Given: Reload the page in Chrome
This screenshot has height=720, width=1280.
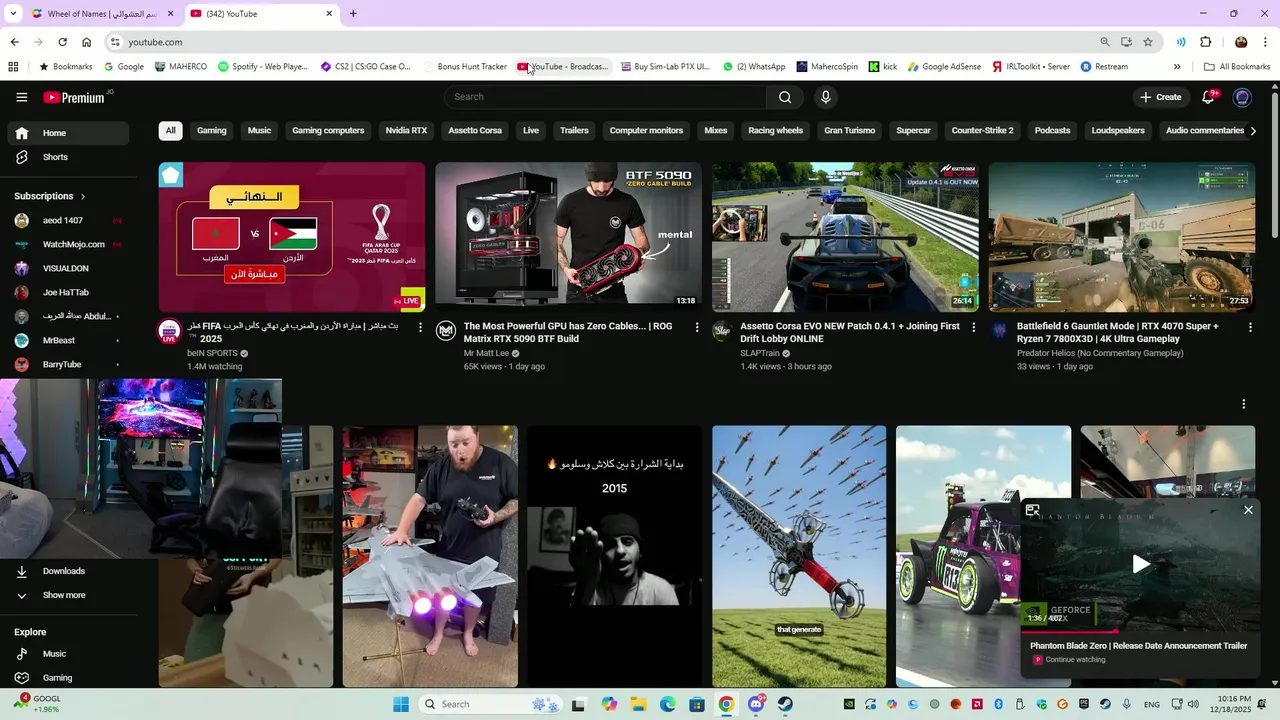Looking at the screenshot, I should 62,42.
